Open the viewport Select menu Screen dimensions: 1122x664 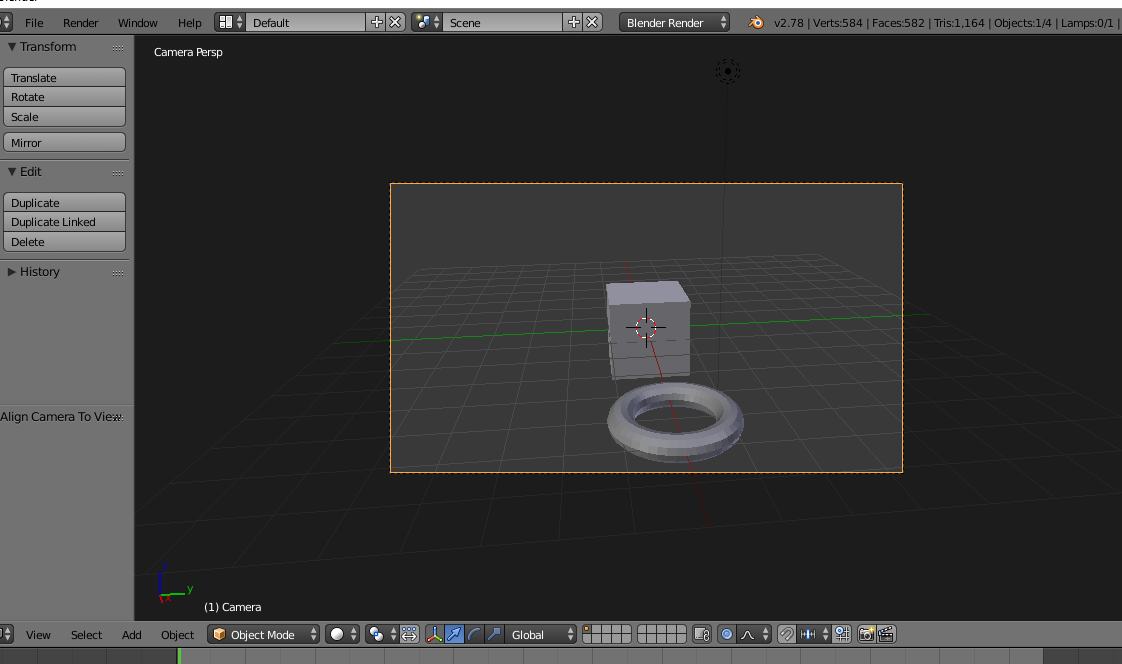pos(86,635)
